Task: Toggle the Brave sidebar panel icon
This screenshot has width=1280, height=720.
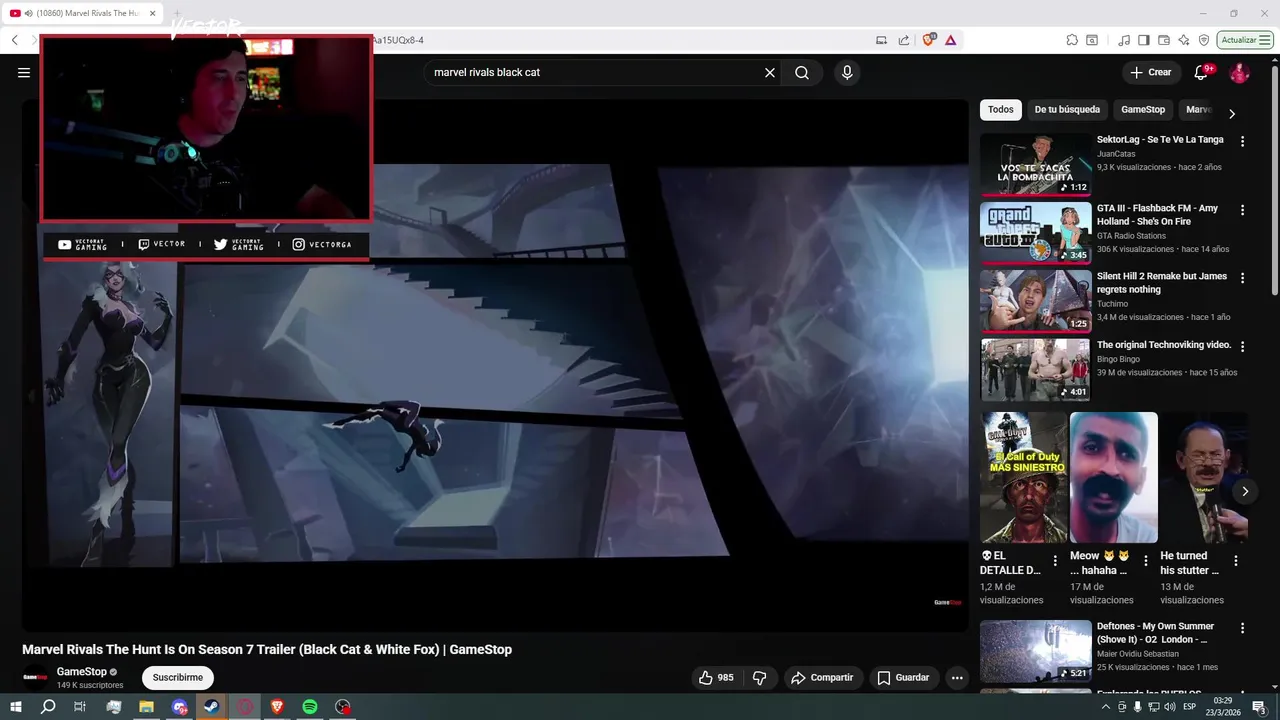Action: point(1144,40)
